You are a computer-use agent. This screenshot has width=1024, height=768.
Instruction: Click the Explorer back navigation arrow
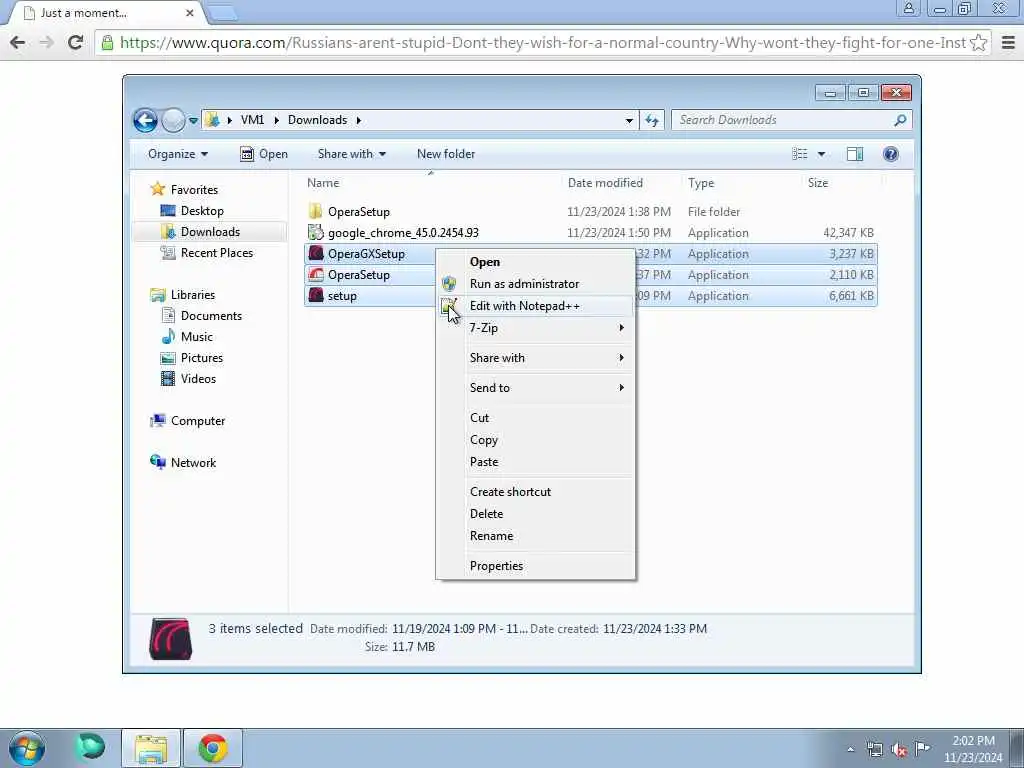pyautogui.click(x=145, y=120)
